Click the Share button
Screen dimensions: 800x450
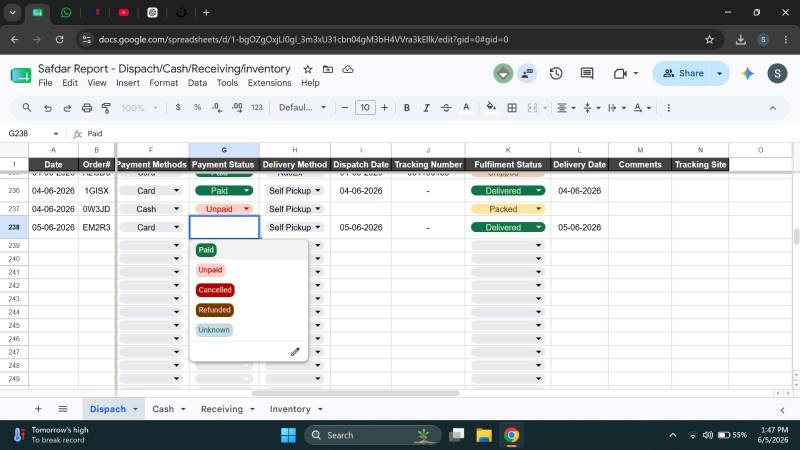(684, 73)
